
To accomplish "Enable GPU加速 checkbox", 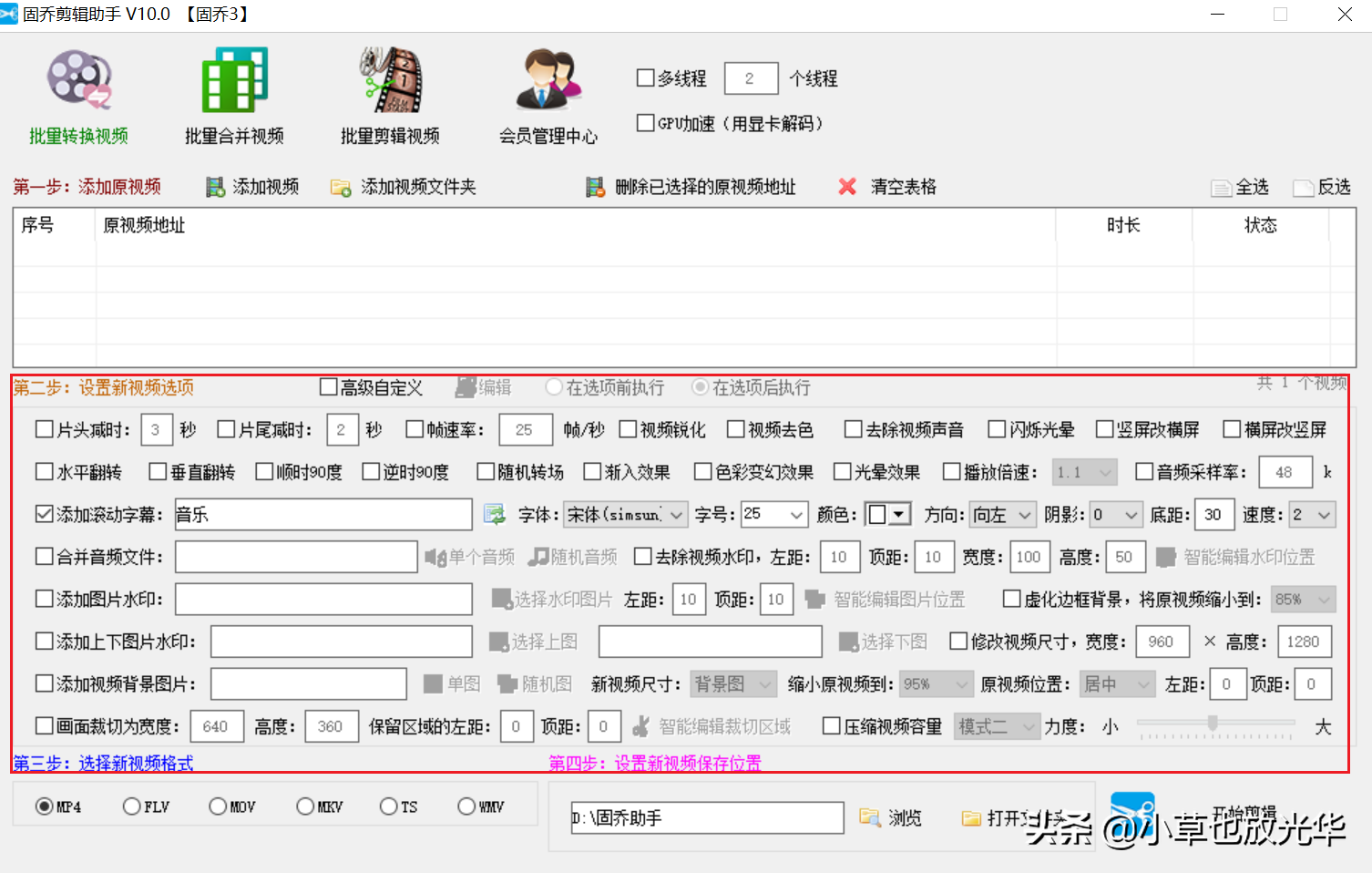I will (645, 123).
